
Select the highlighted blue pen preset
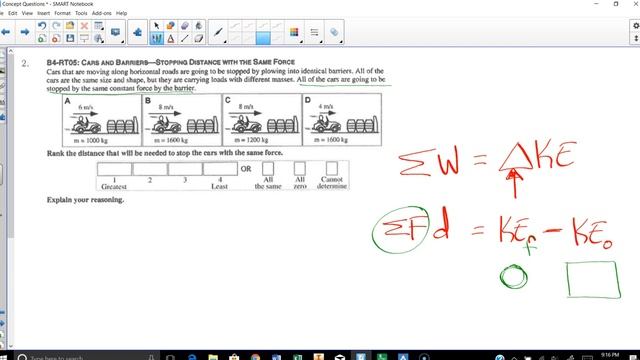pos(263,38)
